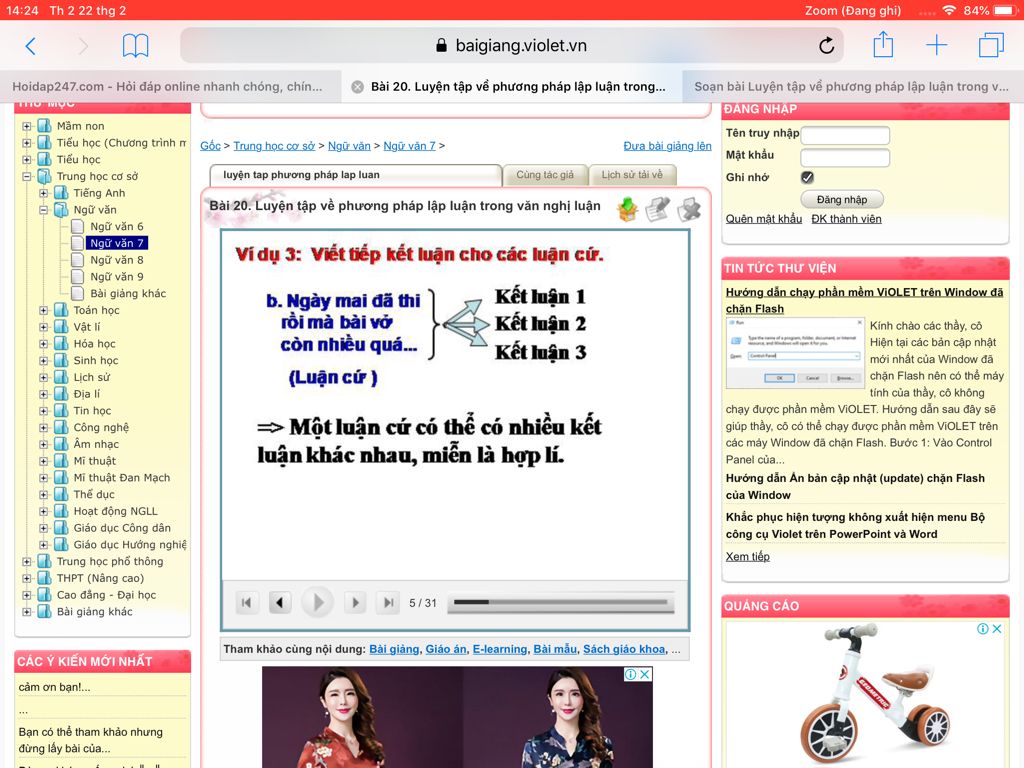Viewport: 1024px width, 768px height.
Task: Open the Âm nhạc subject folder
Action: tap(96, 444)
